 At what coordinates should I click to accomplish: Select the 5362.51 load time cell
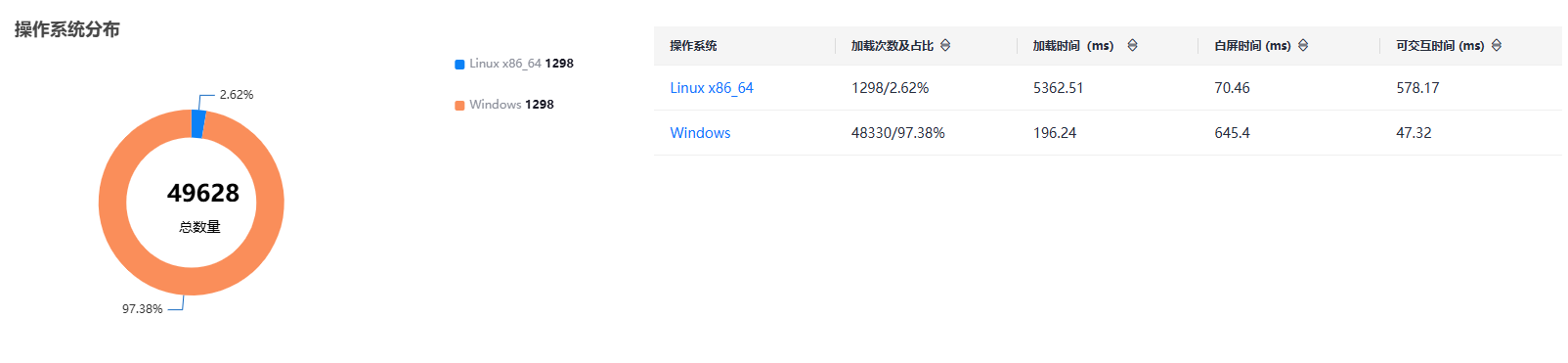[x=1059, y=88]
